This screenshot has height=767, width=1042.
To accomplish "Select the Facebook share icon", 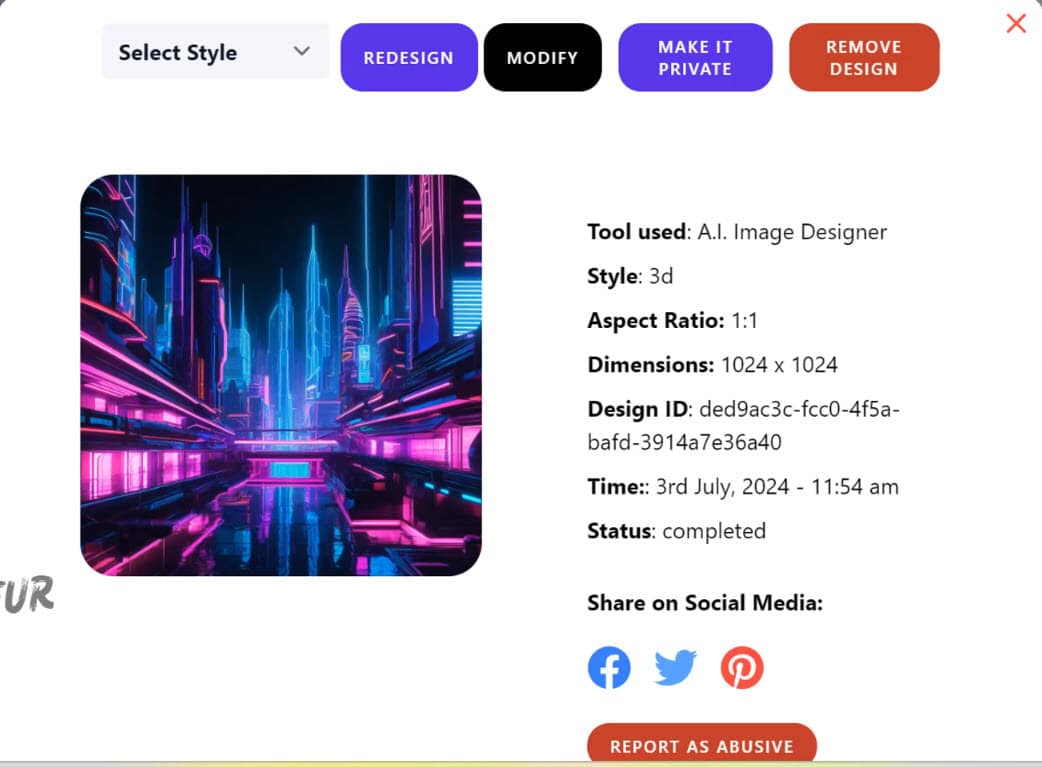I will pos(609,667).
